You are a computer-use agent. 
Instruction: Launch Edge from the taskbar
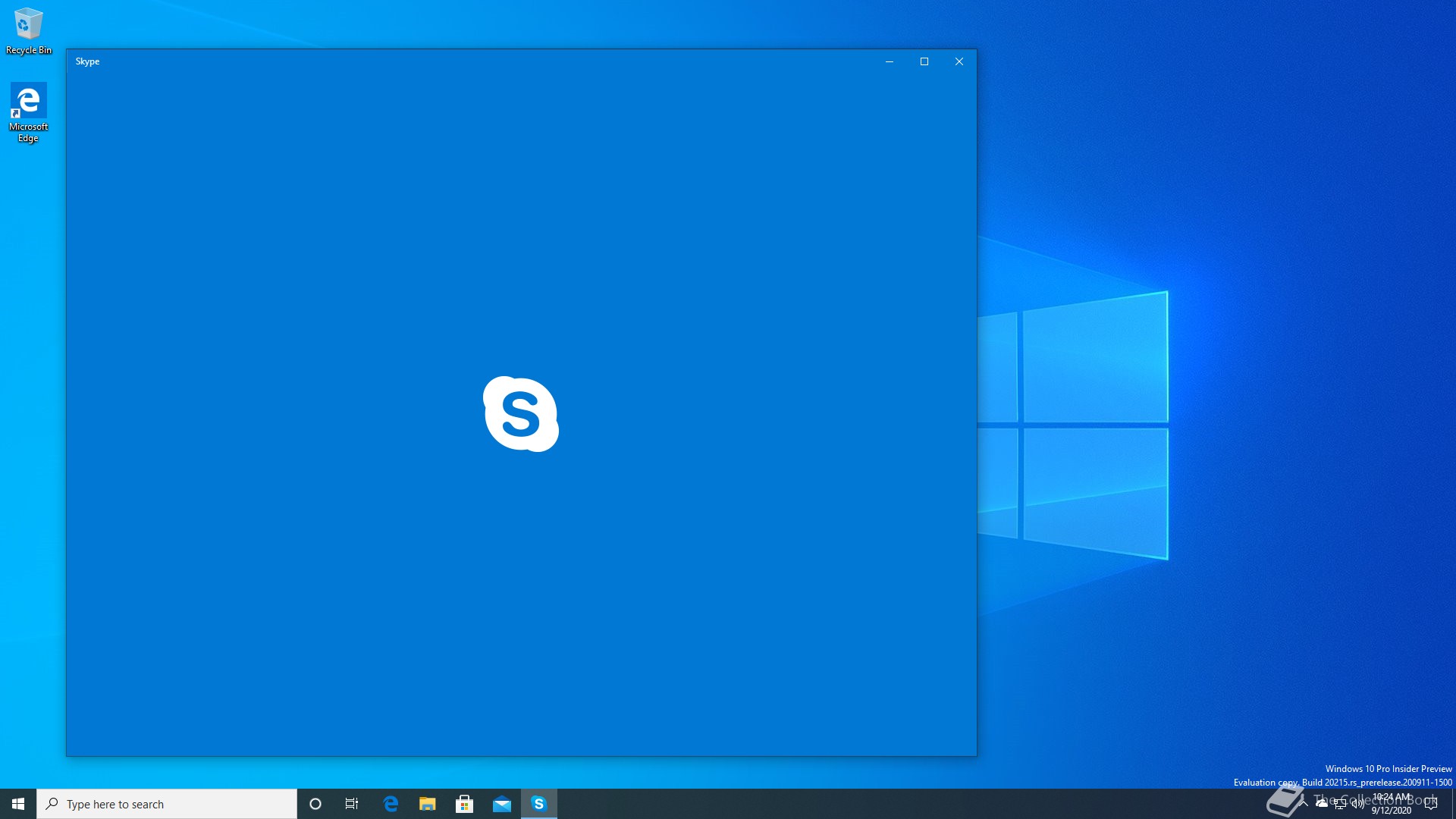pyautogui.click(x=391, y=804)
